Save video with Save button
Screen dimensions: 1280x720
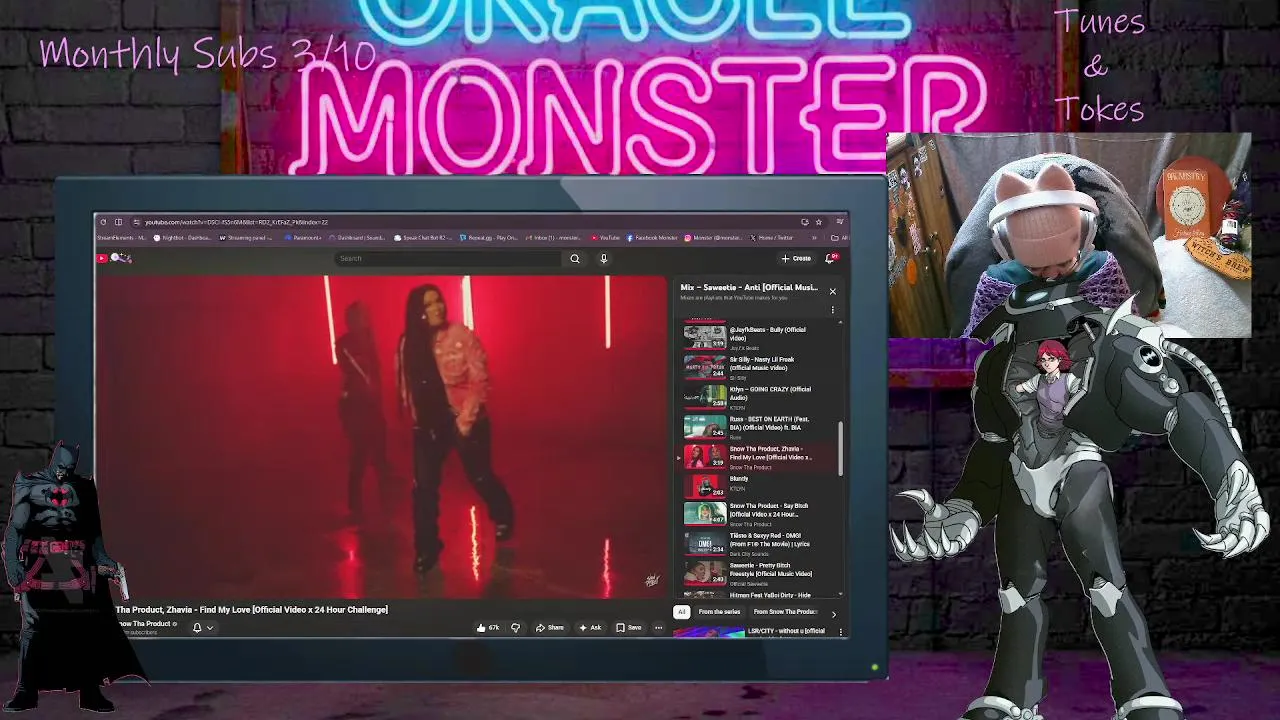(629, 628)
